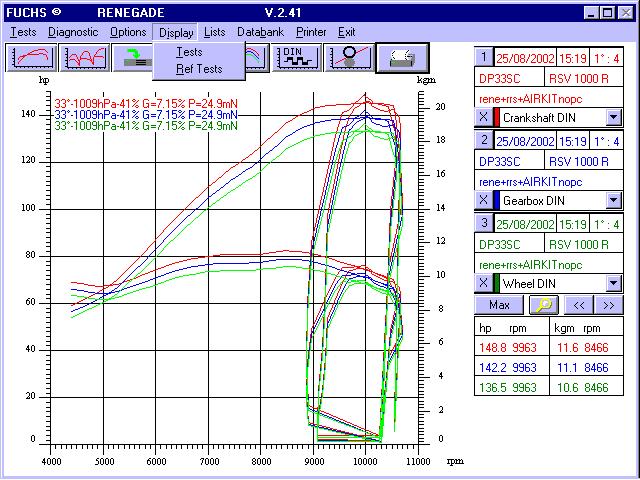Open the Tests menu in menu bar
Viewport: 640px width, 480px height.
(x=23, y=32)
